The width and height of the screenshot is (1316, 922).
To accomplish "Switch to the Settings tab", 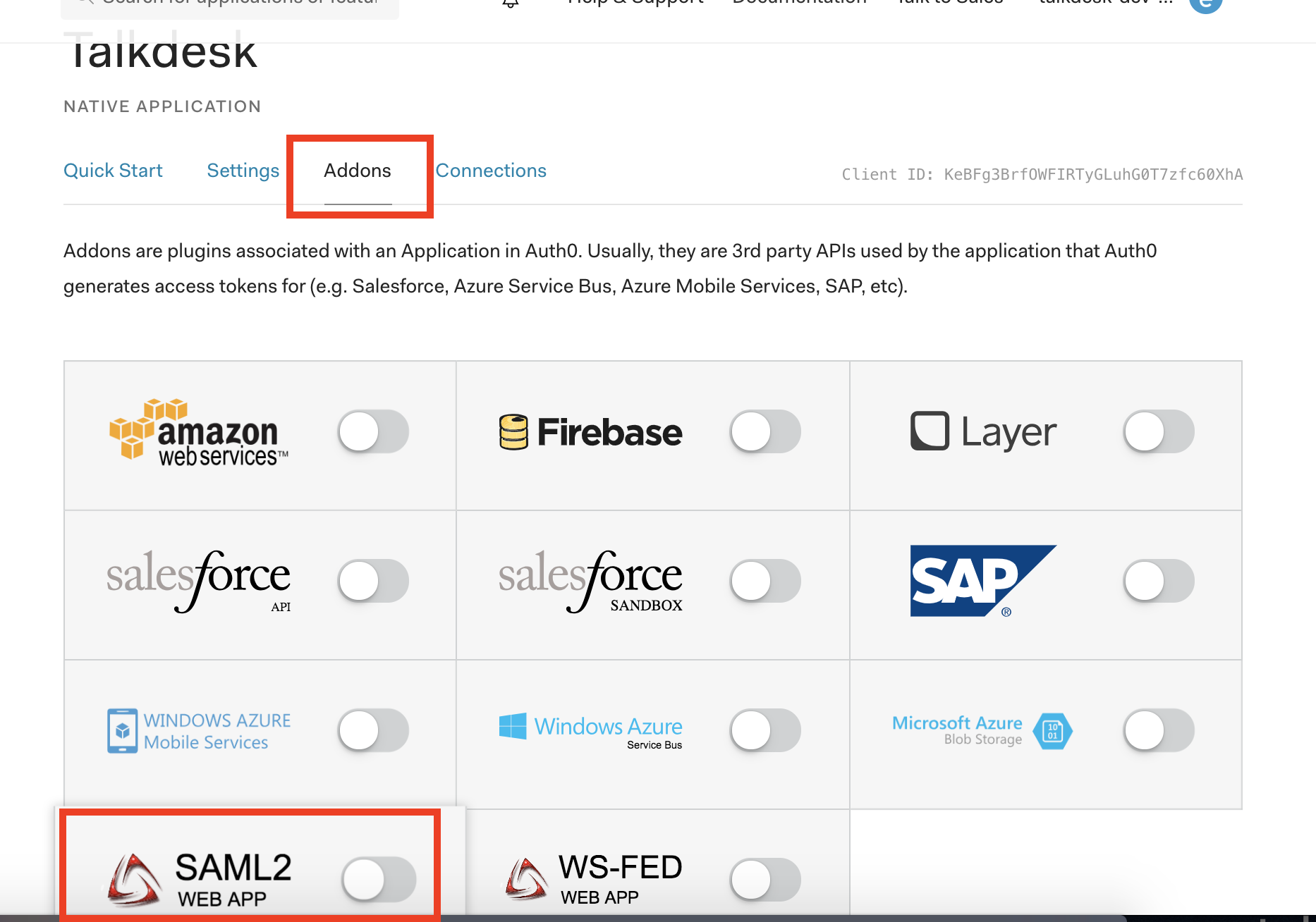I will tap(243, 171).
